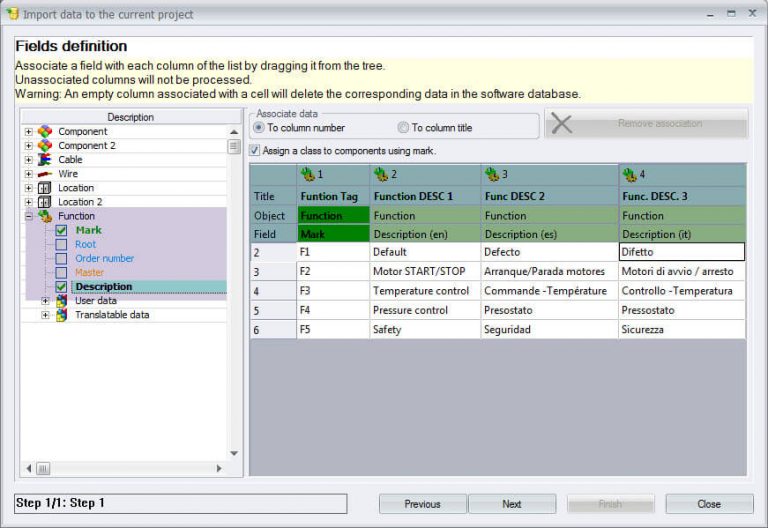Check the Root field checkbox

(x=61, y=244)
